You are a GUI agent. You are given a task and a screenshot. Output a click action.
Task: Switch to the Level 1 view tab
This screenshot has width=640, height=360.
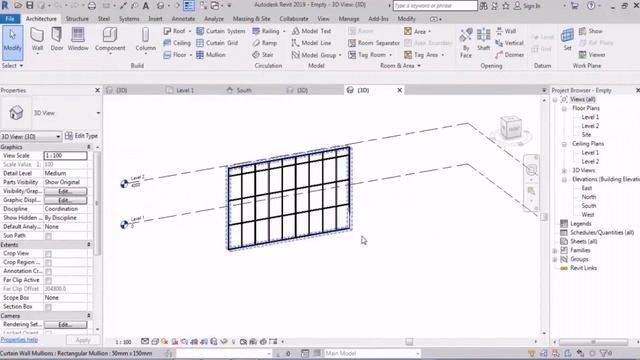(x=185, y=90)
